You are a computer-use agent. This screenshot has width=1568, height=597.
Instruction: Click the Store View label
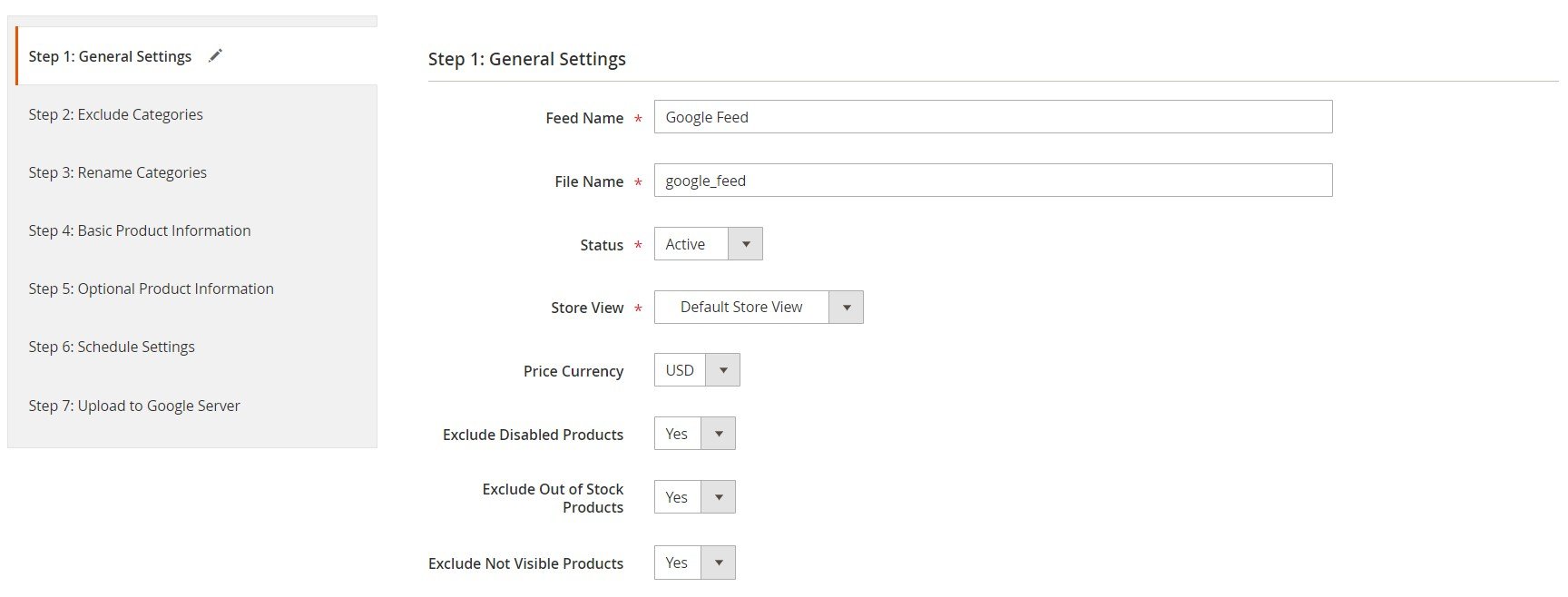point(587,308)
